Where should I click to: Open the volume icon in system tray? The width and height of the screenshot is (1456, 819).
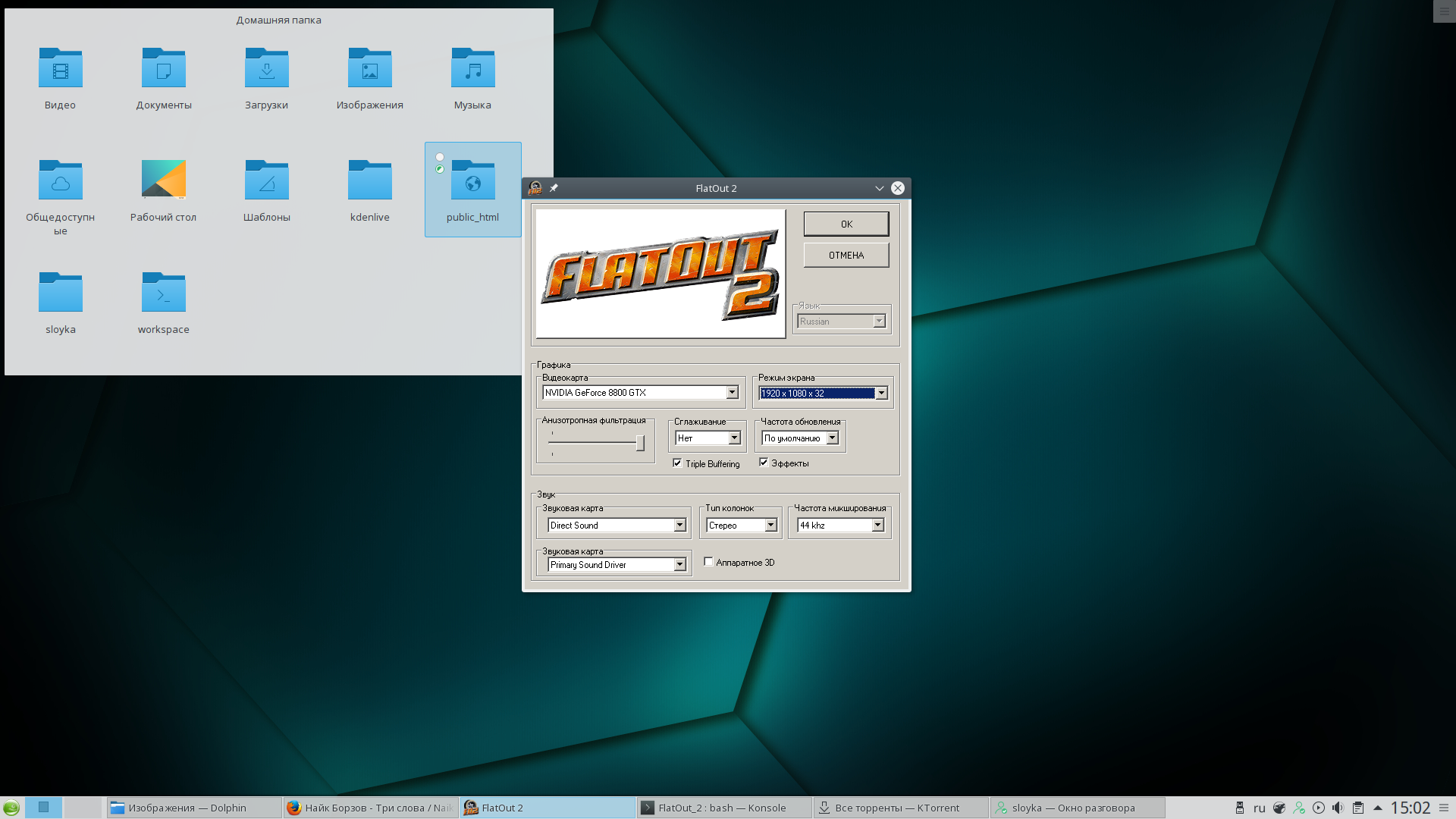[1338, 808]
